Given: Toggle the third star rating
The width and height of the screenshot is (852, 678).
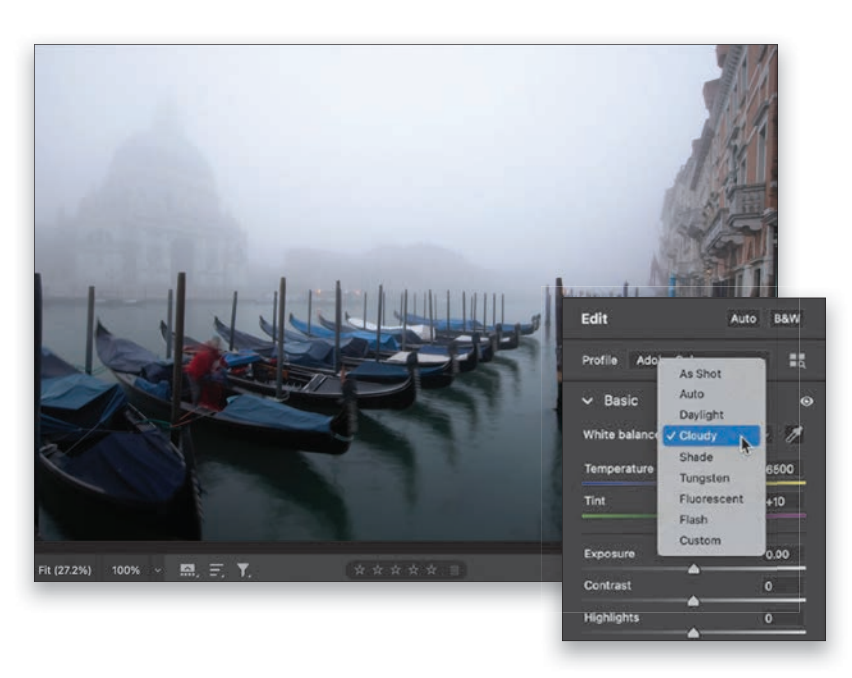Looking at the screenshot, I should click(x=396, y=570).
